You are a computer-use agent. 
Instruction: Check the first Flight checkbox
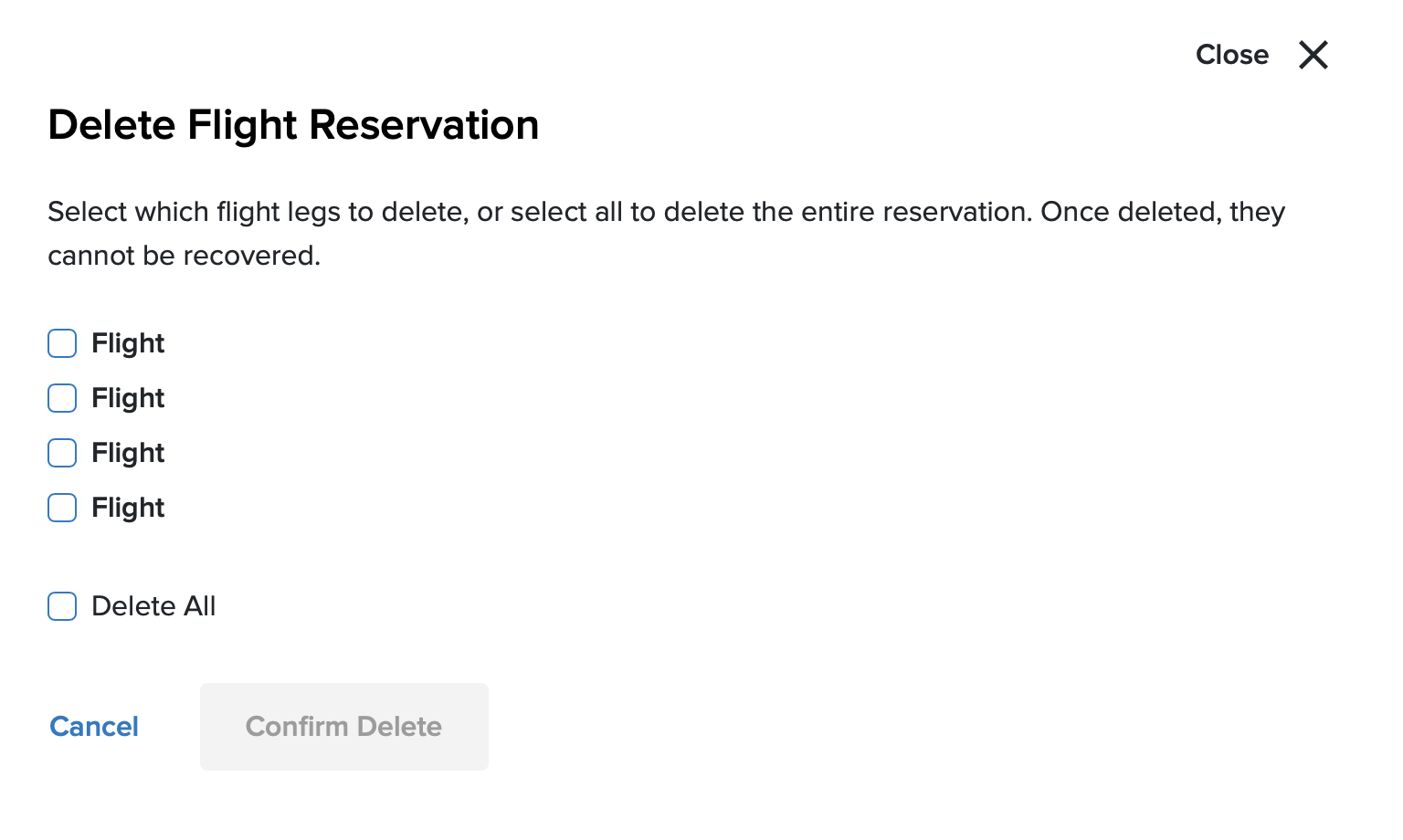point(62,343)
